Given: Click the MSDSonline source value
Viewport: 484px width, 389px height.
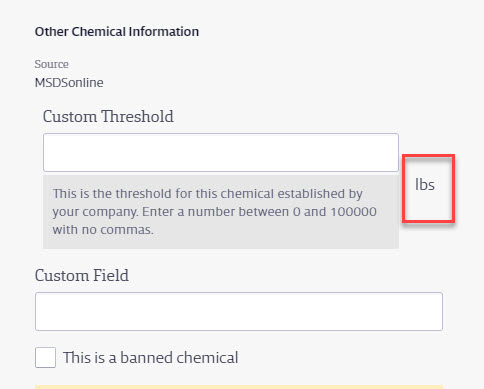Looking at the screenshot, I should coord(69,82).
